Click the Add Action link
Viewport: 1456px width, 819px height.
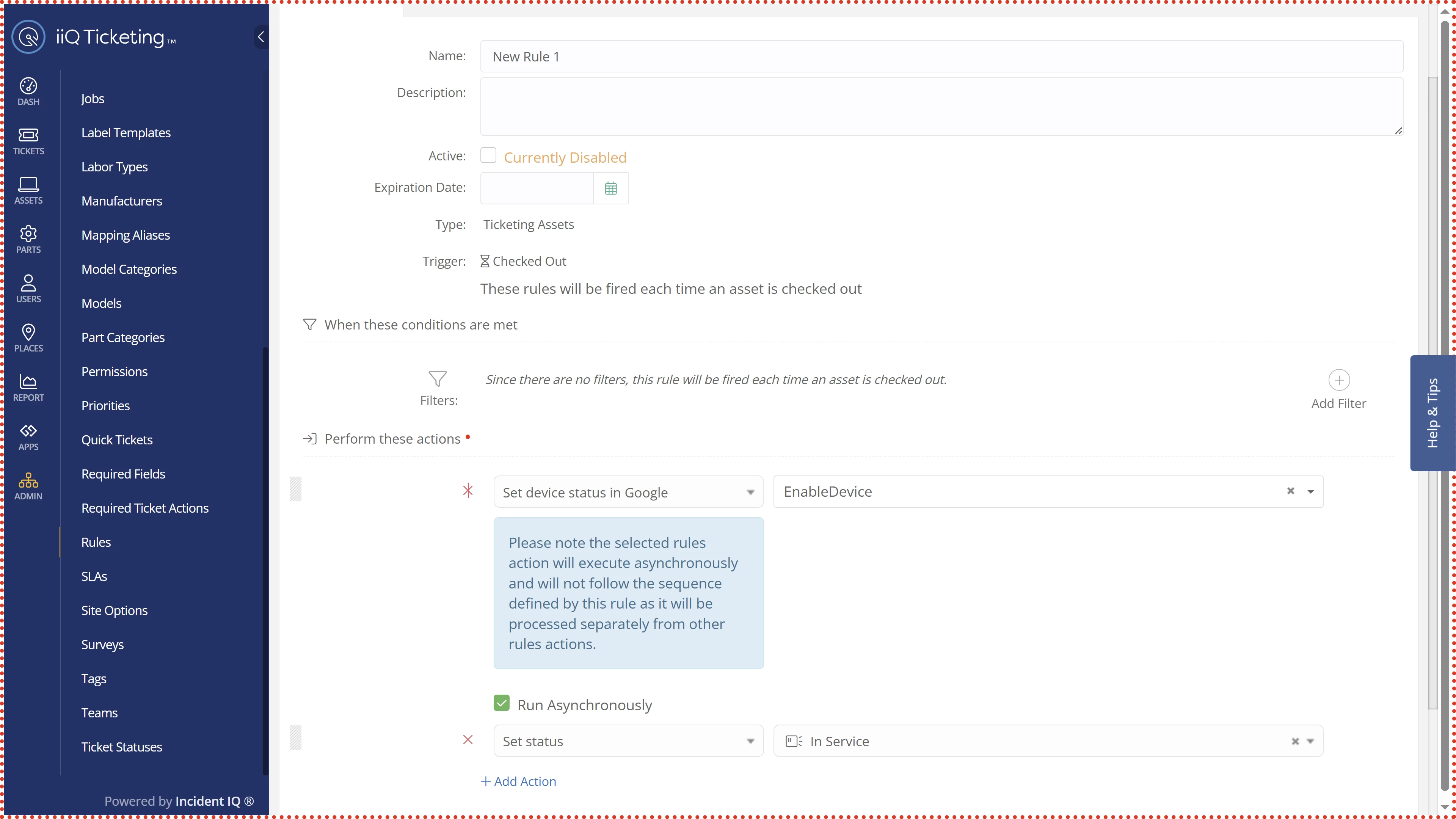(x=518, y=781)
